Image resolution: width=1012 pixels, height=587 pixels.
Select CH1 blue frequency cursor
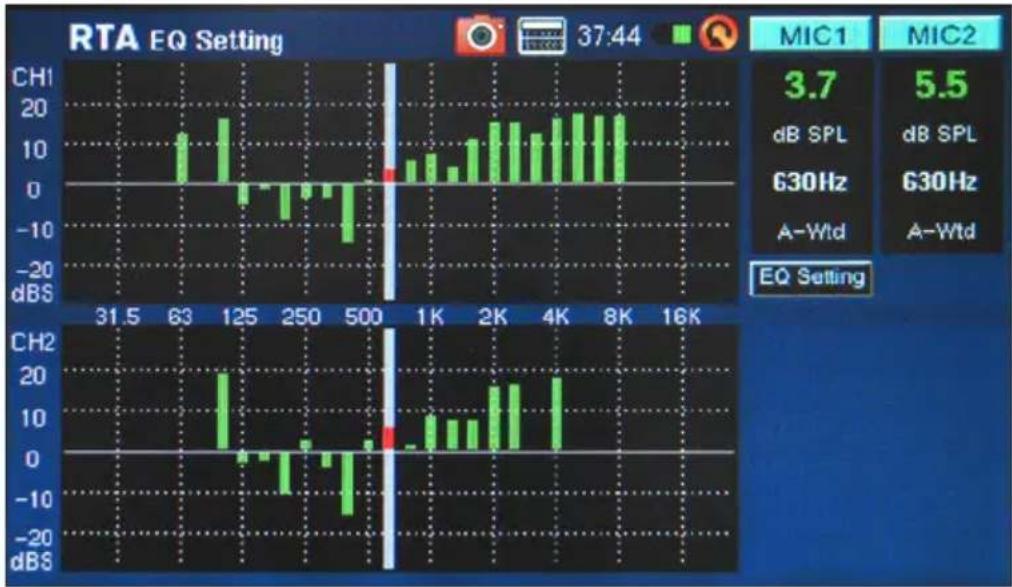point(389,181)
